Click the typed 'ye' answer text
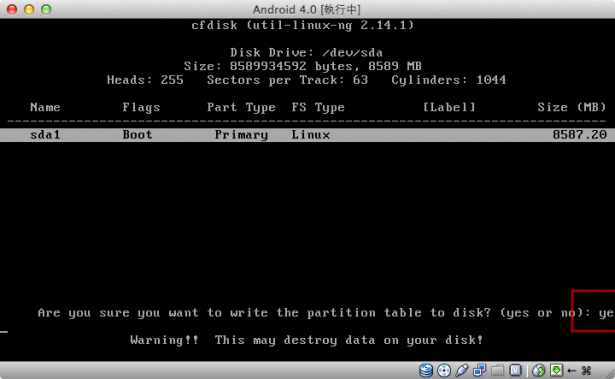The height and width of the screenshot is (379, 615). [606, 313]
